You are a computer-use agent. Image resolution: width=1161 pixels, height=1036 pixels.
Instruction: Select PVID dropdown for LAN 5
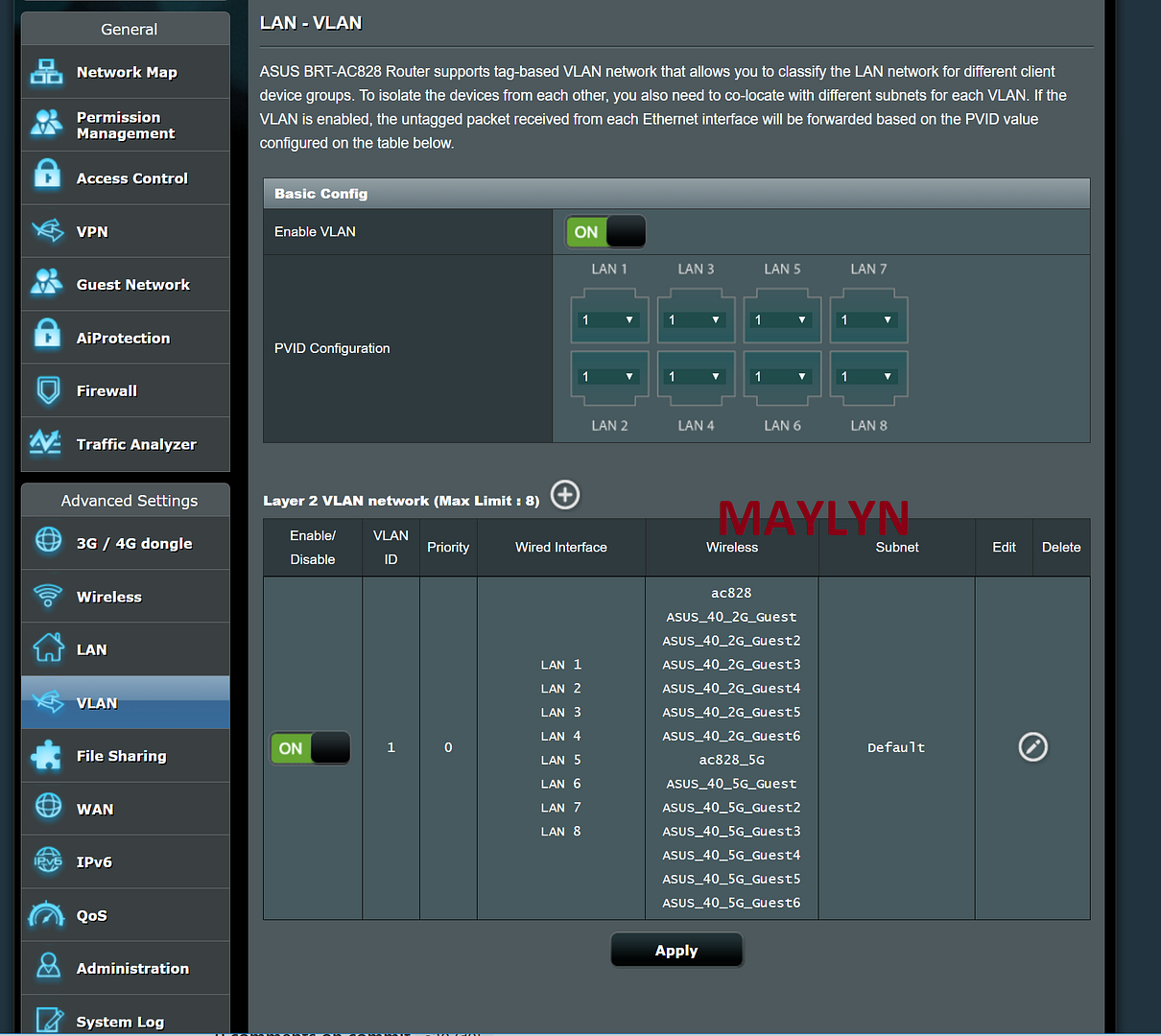(x=782, y=319)
